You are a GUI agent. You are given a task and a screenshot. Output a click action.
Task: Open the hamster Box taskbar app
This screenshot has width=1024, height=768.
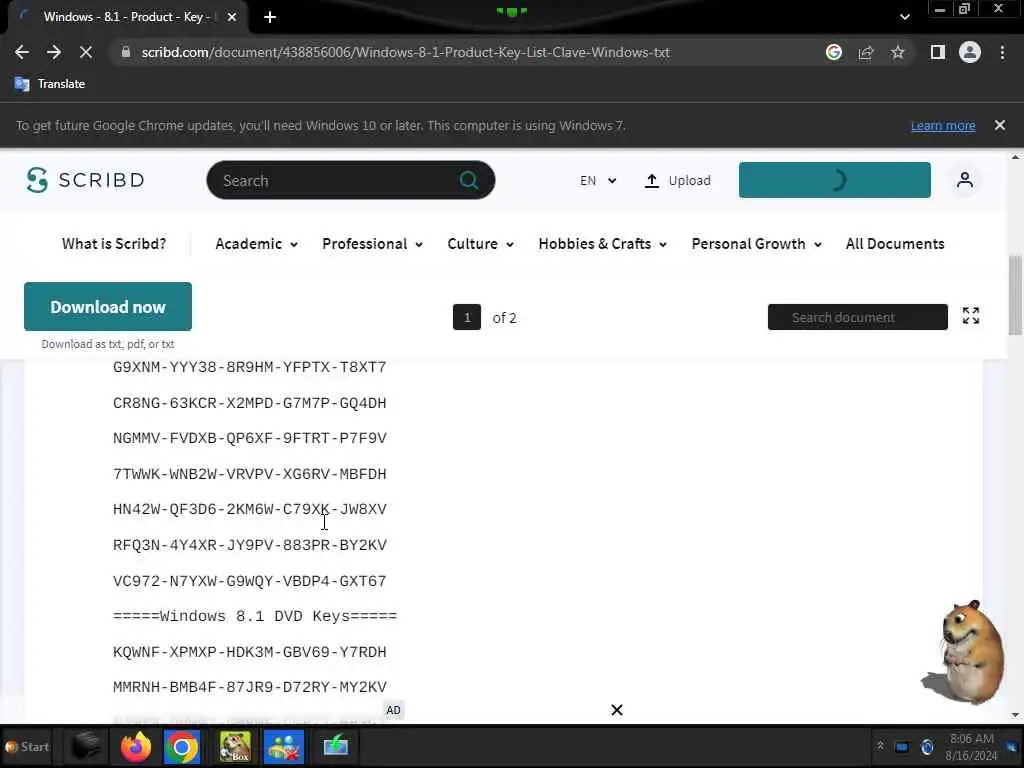pyautogui.click(x=235, y=746)
